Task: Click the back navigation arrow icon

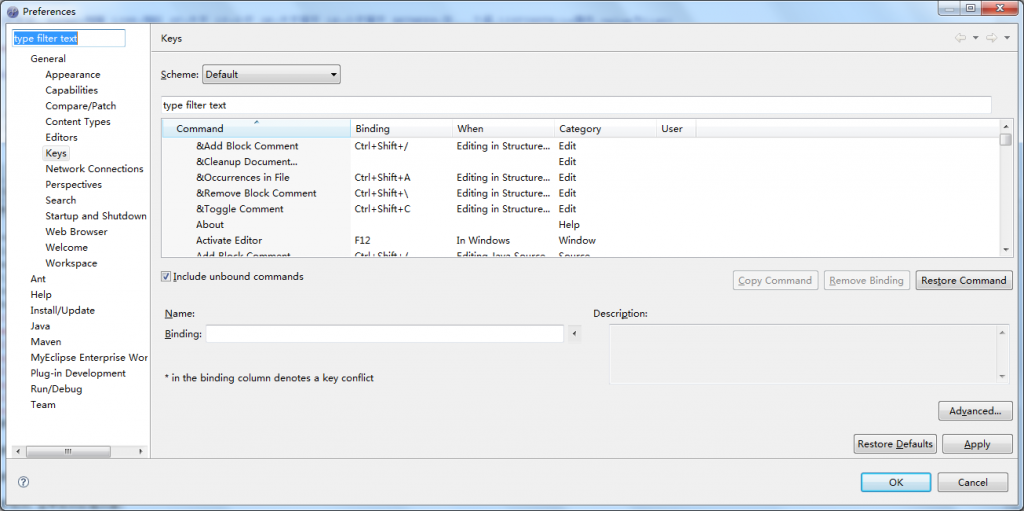Action: point(960,38)
